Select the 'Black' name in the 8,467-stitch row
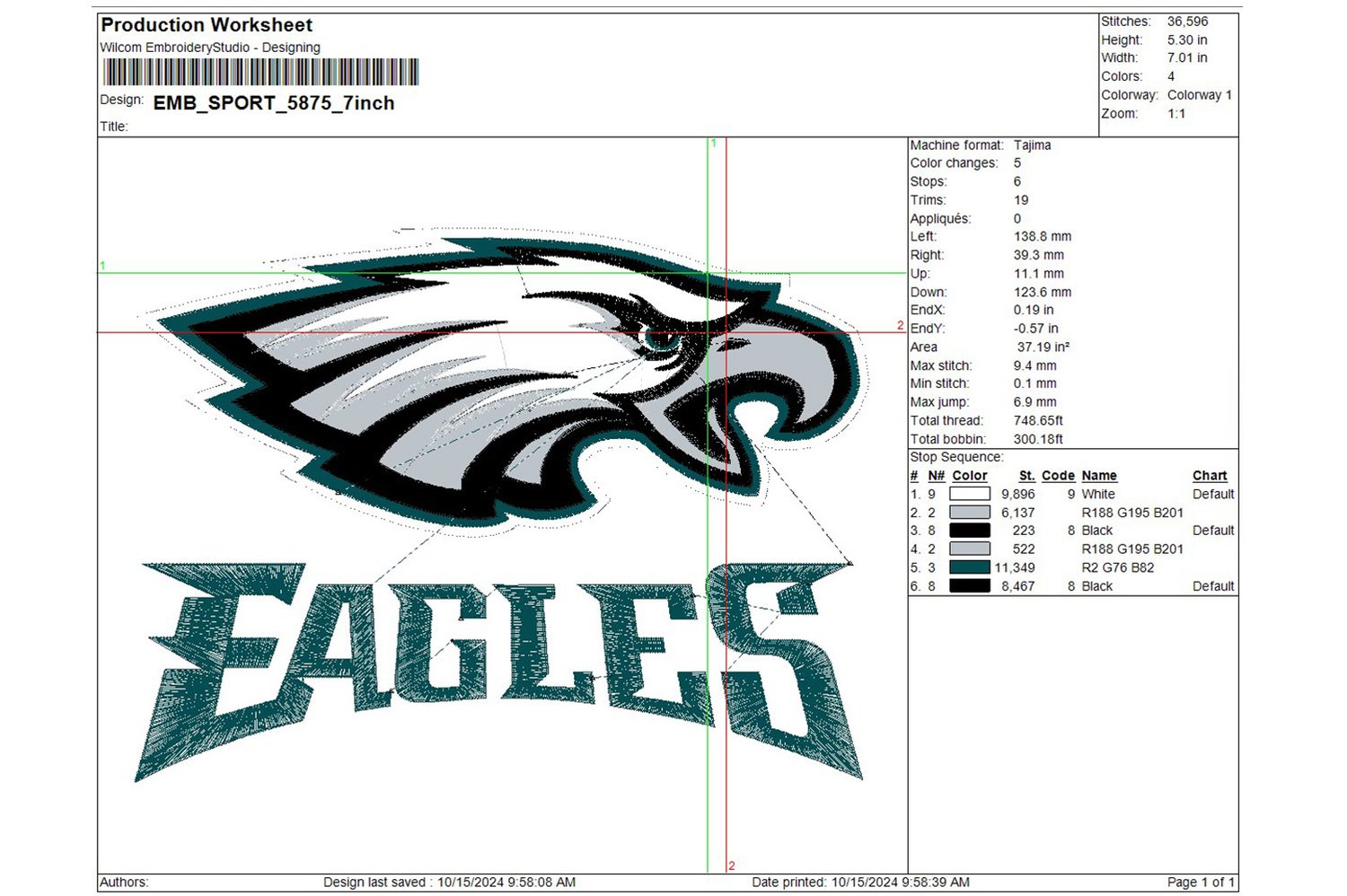 pyautogui.click(x=1097, y=586)
